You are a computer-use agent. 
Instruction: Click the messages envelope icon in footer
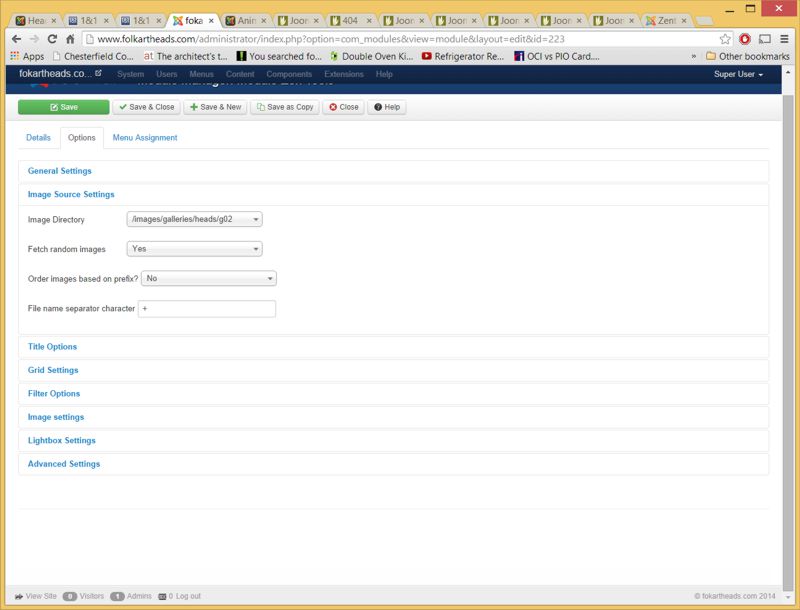162,596
